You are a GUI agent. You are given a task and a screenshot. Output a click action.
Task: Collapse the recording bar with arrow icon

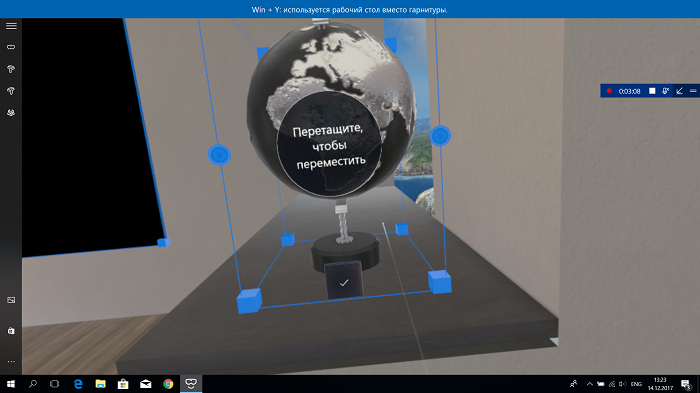tap(679, 91)
